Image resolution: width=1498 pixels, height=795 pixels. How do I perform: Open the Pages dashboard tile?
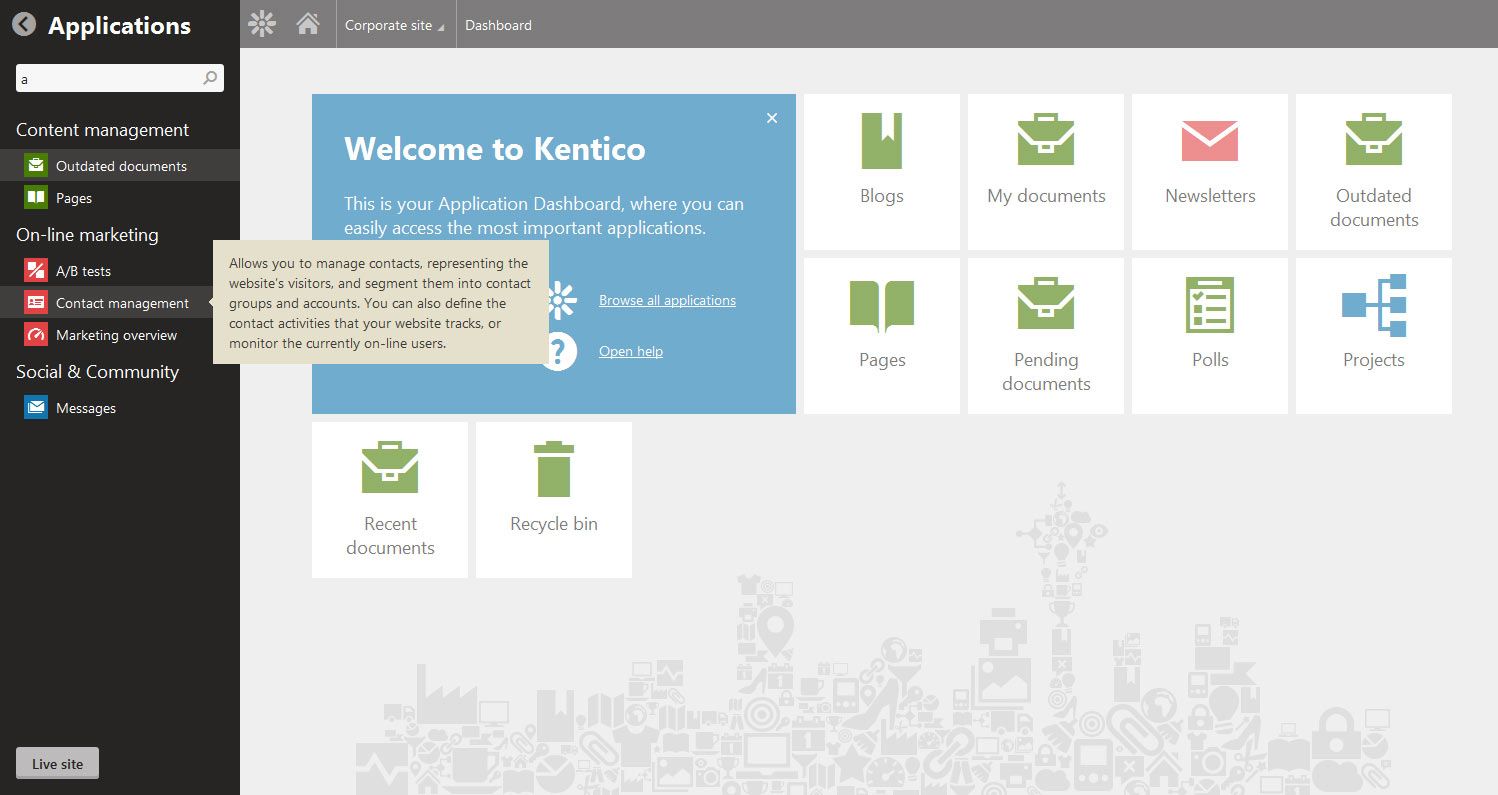(x=882, y=336)
